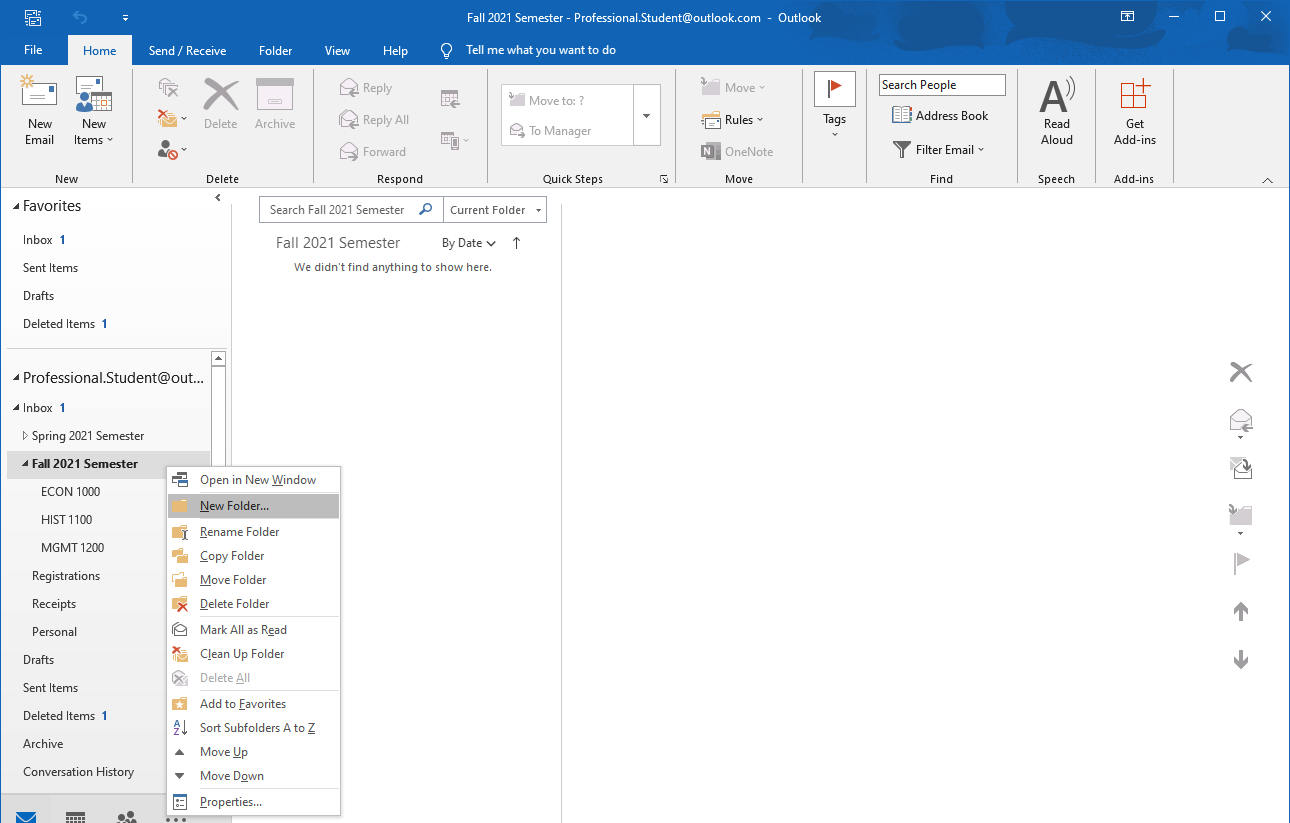The width and height of the screenshot is (1290, 823).
Task: Choose Rename Folder from context menu
Action: [x=254, y=532]
